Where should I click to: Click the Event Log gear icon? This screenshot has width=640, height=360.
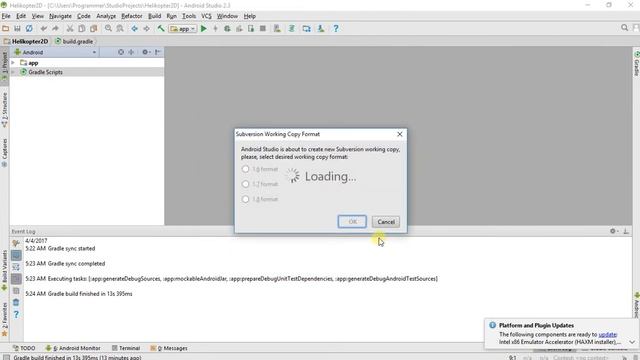click(613, 231)
